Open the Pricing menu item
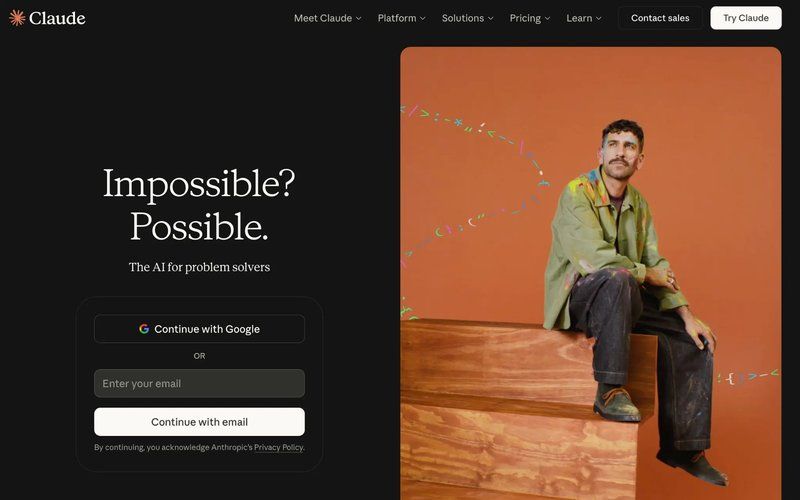Image resolution: width=800 pixels, height=500 pixels. [530, 18]
